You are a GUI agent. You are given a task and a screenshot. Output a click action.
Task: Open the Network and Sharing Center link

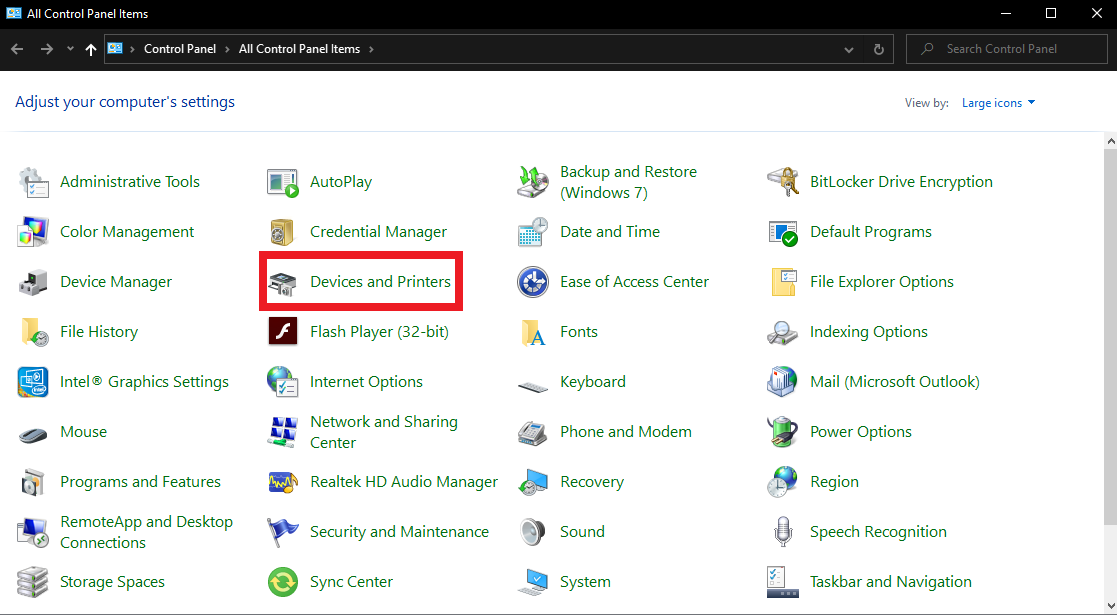[383, 432]
